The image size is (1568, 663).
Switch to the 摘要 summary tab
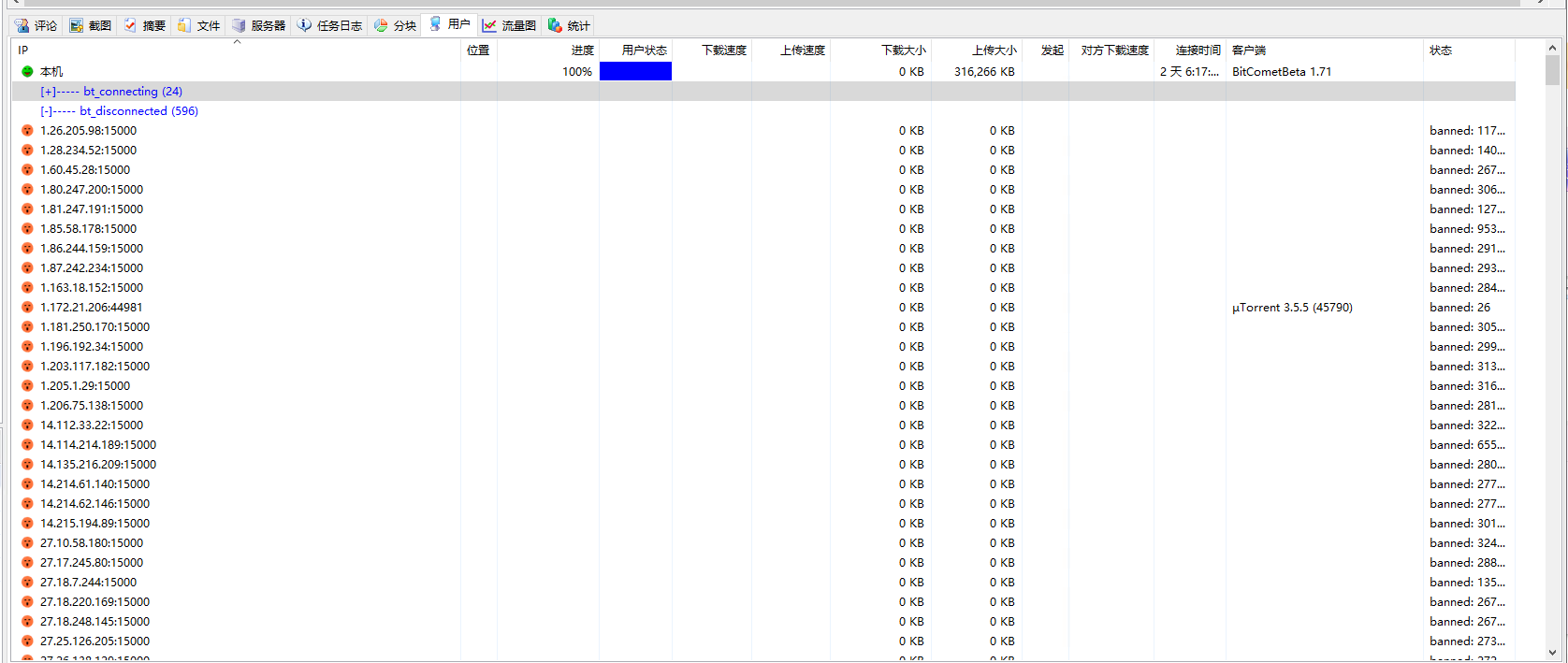pos(145,25)
